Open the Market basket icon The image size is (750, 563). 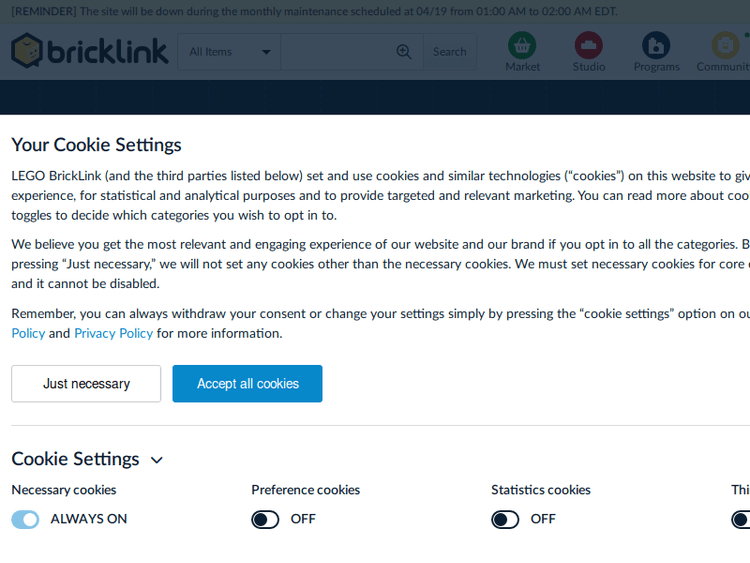522,46
